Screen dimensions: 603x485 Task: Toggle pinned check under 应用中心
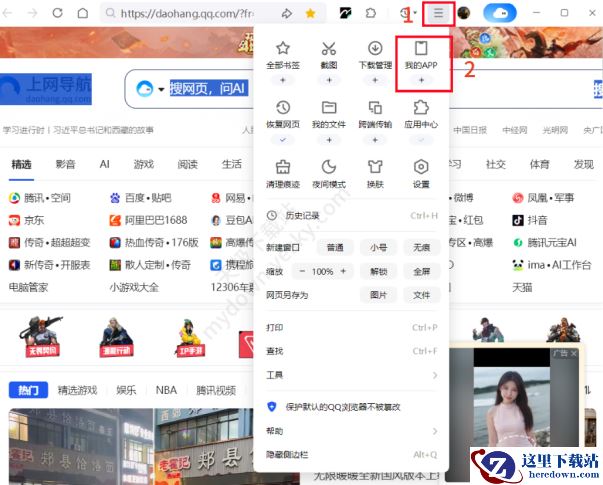point(421,140)
